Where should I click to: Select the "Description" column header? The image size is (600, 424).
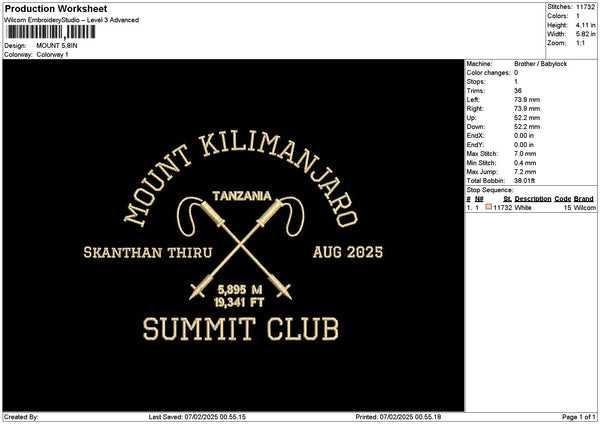pyautogui.click(x=533, y=199)
